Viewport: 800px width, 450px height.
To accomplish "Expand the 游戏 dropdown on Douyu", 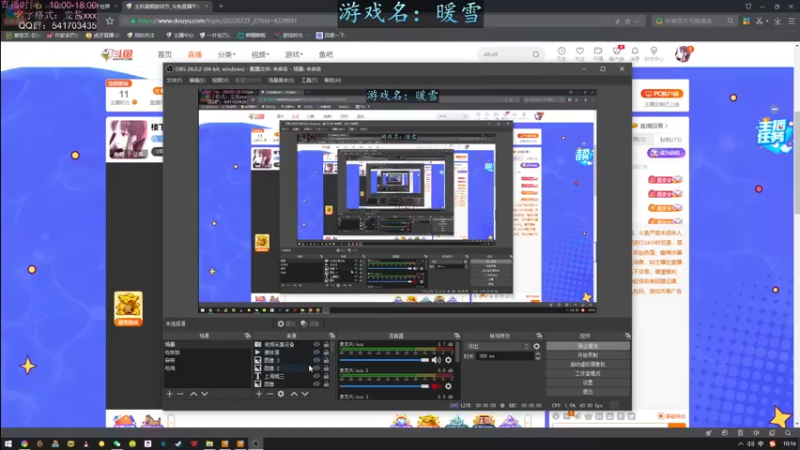I will tap(294, 54).
